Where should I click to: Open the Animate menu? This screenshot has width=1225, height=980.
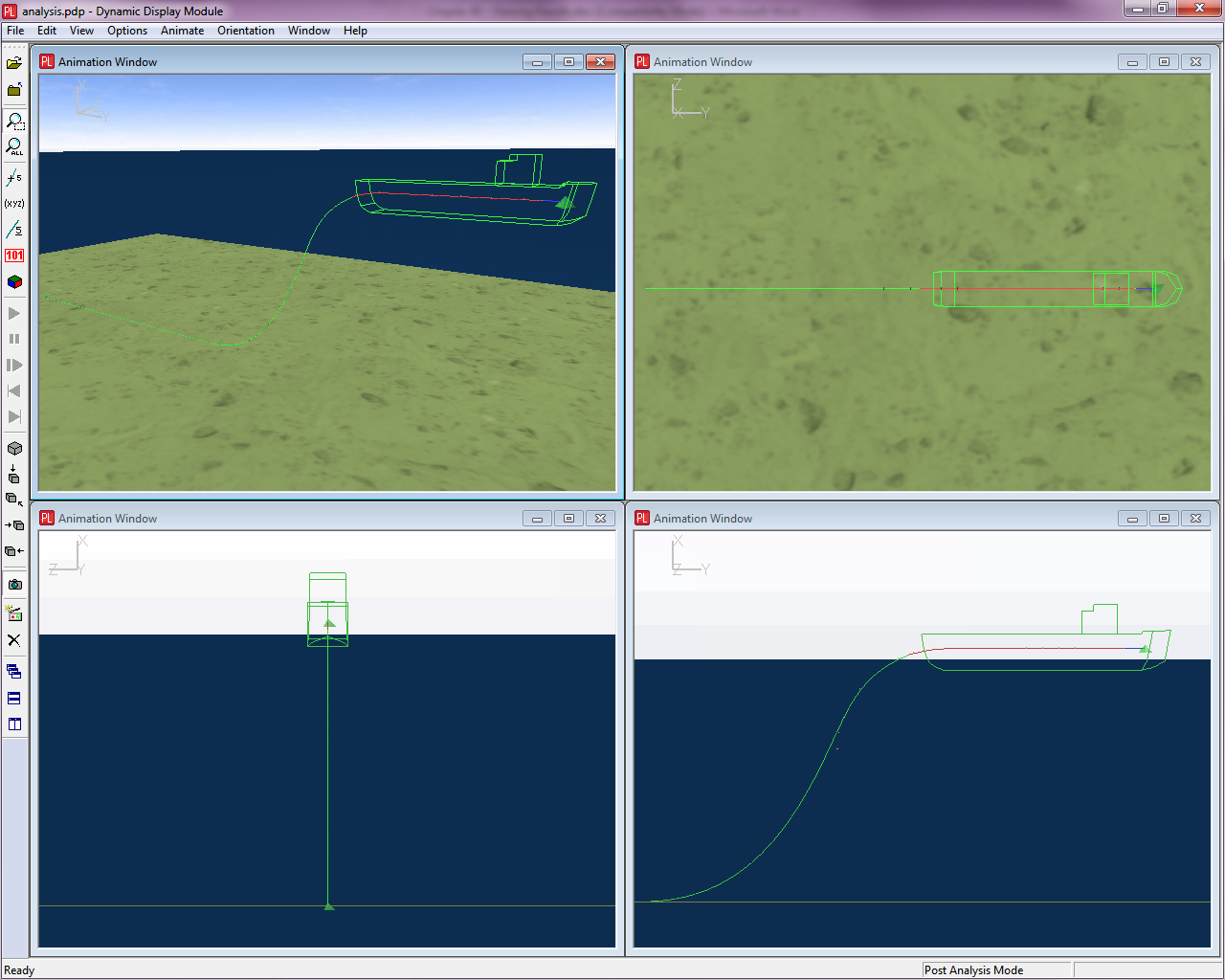[x=182, y=31]
